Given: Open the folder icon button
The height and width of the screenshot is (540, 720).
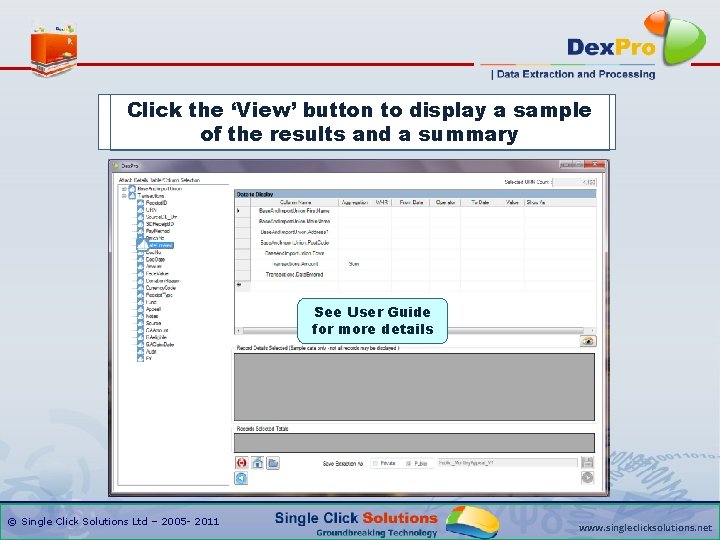Looking at the screenshot, I should (273, 463).
